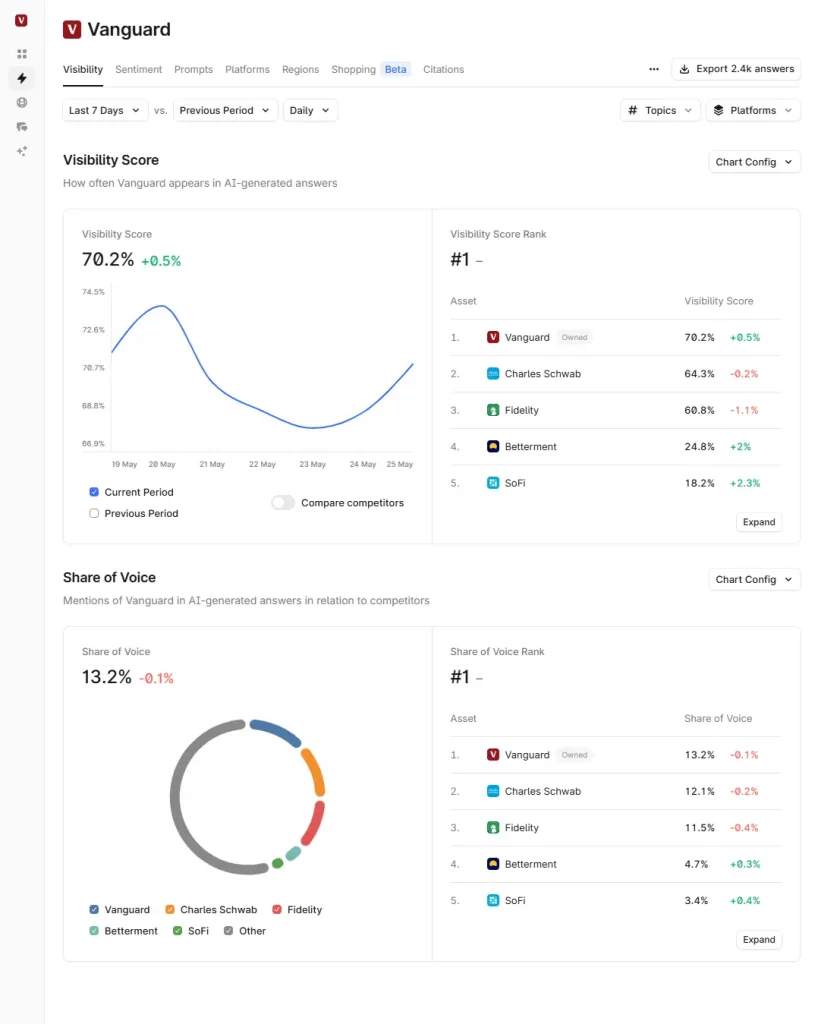
Task: Click the SoFi icon in Share of Voice table
Action: coord(493,901)
